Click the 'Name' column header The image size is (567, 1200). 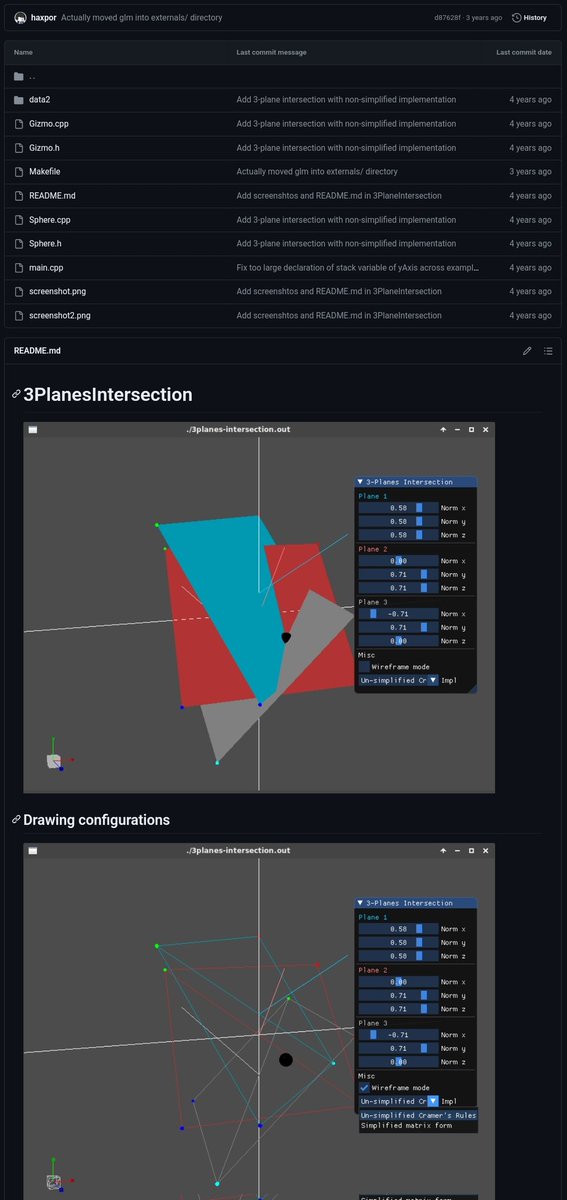coord(23,52)
